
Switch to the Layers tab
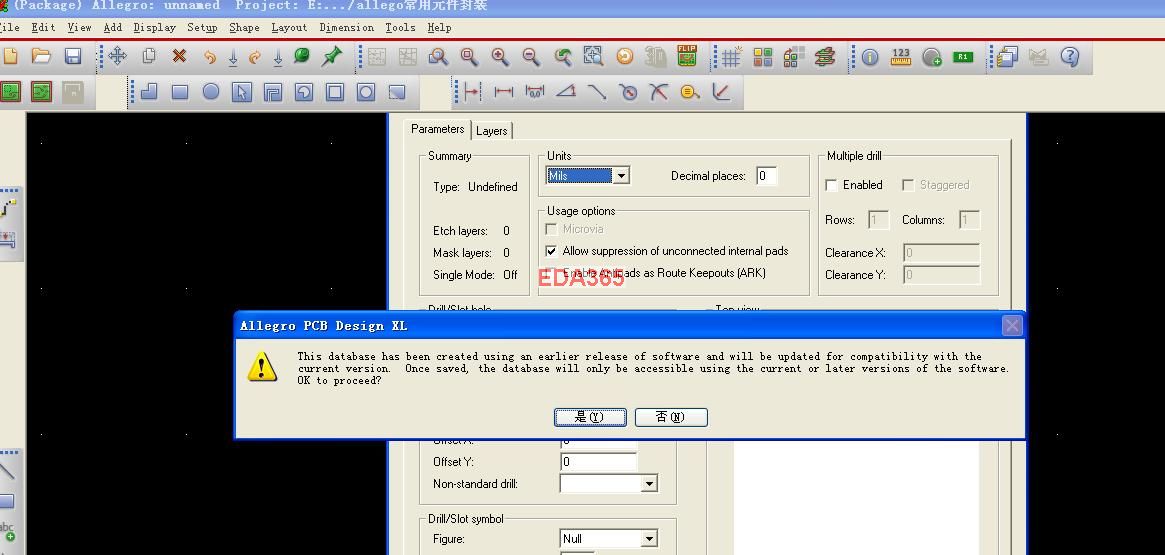click(491, 131)
